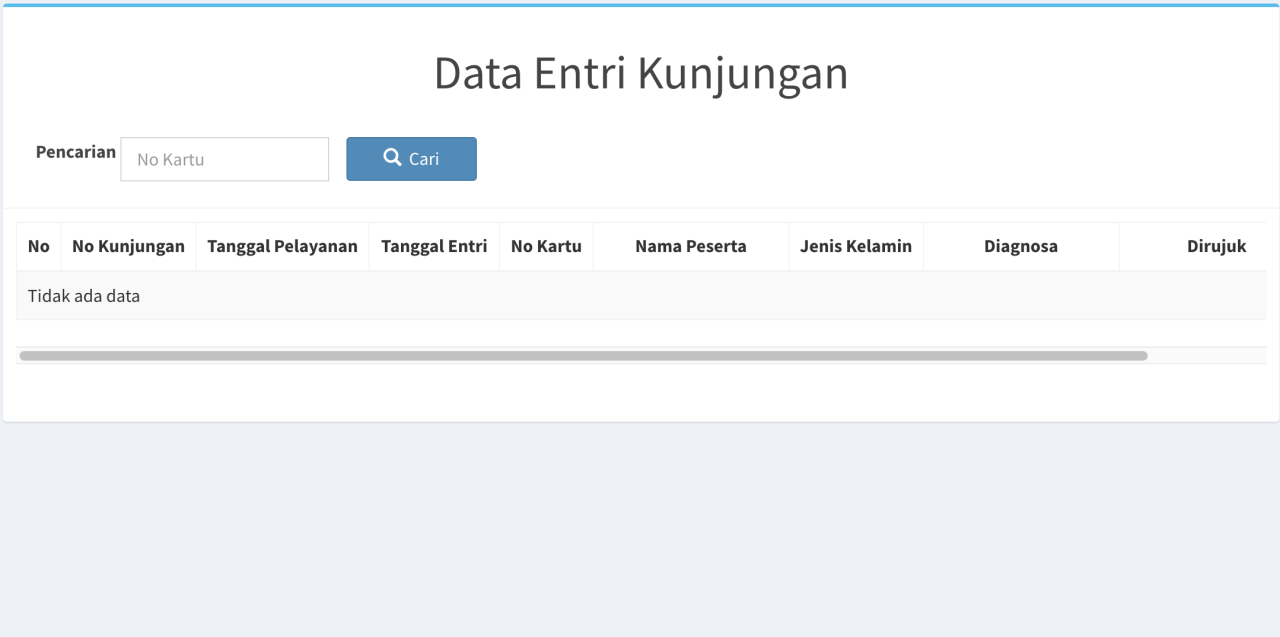
Task: Sort by the No Kunjungan column header
Action: click(128, 246)
